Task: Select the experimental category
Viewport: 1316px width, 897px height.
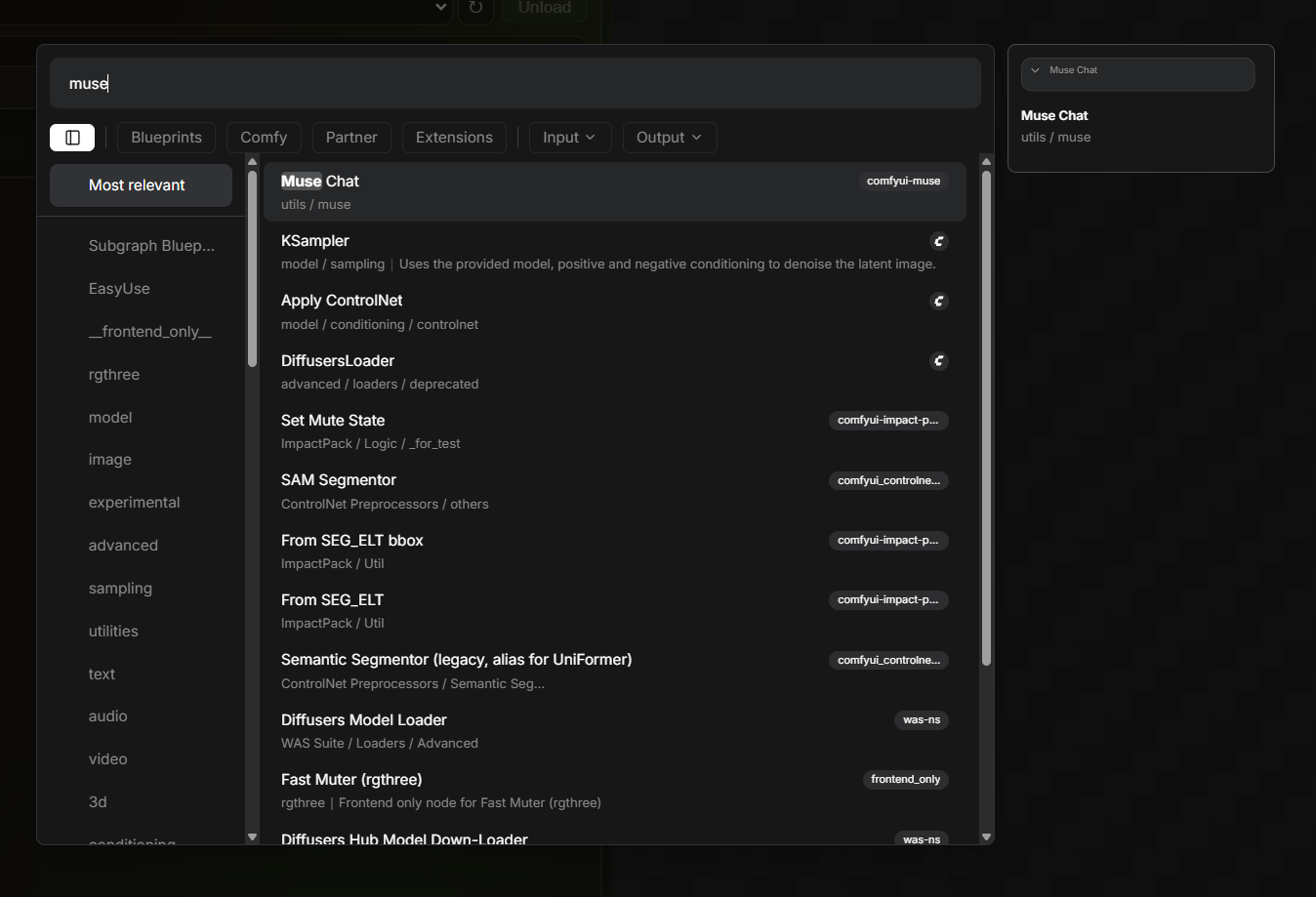Action: tap(141, 503)
